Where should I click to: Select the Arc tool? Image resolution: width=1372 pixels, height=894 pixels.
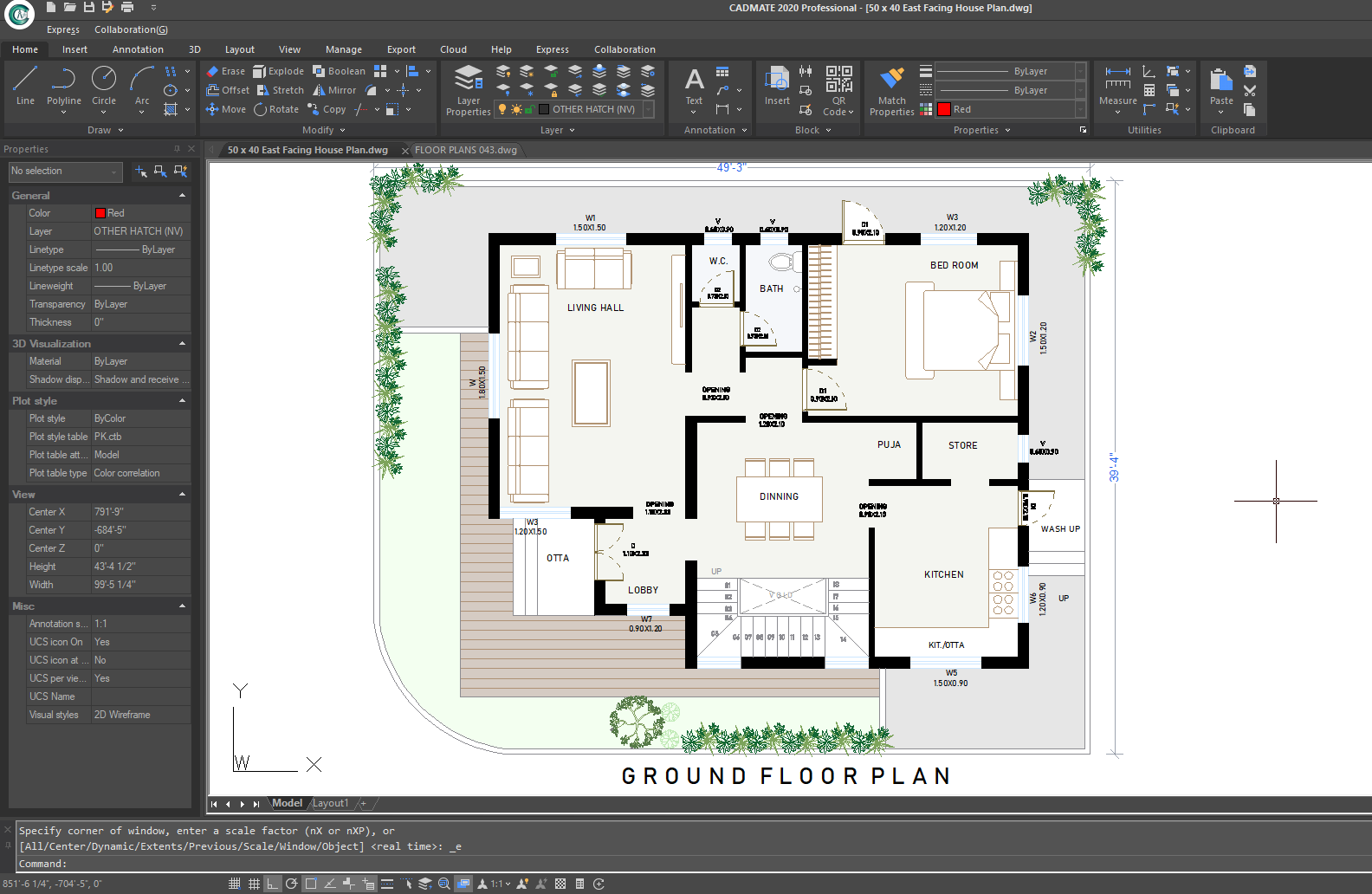point(142,86)
